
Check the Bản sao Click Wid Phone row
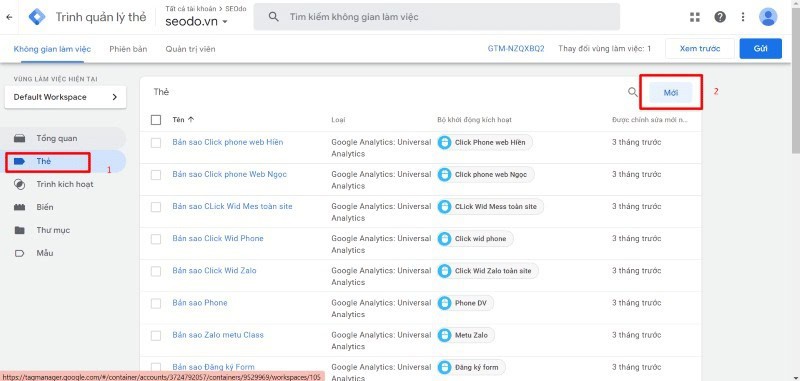(x=156, y=239)
